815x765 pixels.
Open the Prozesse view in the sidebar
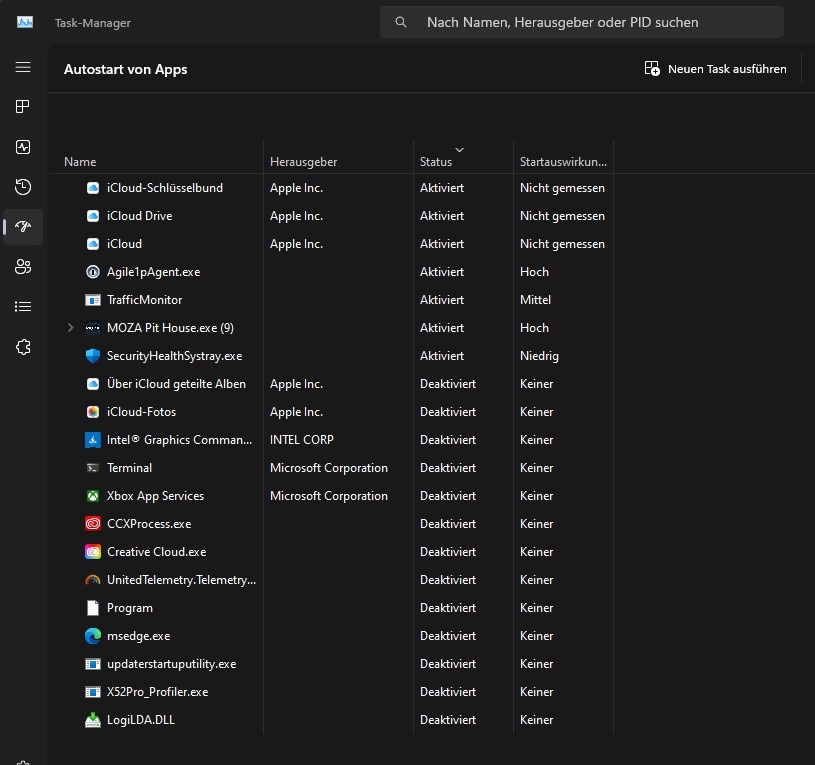22,107
